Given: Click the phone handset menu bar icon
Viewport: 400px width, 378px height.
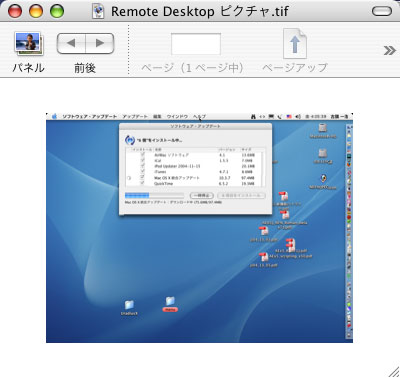Looking at the screenshot, I should (x=280, y=117).
